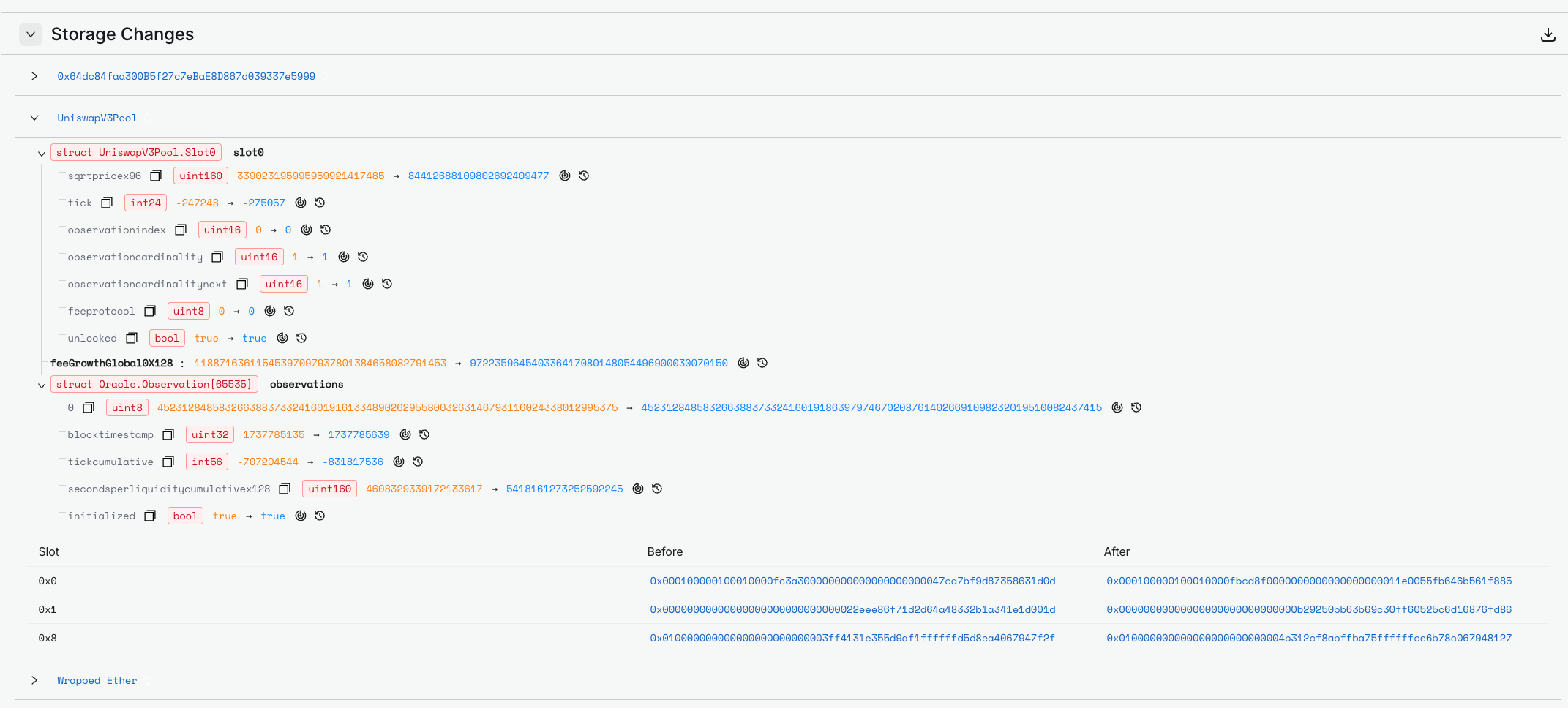The width and height of the screenshot is (1568, 708).
Task: Click the After value for slot 0x8
Action: (x=1308, y=638)
